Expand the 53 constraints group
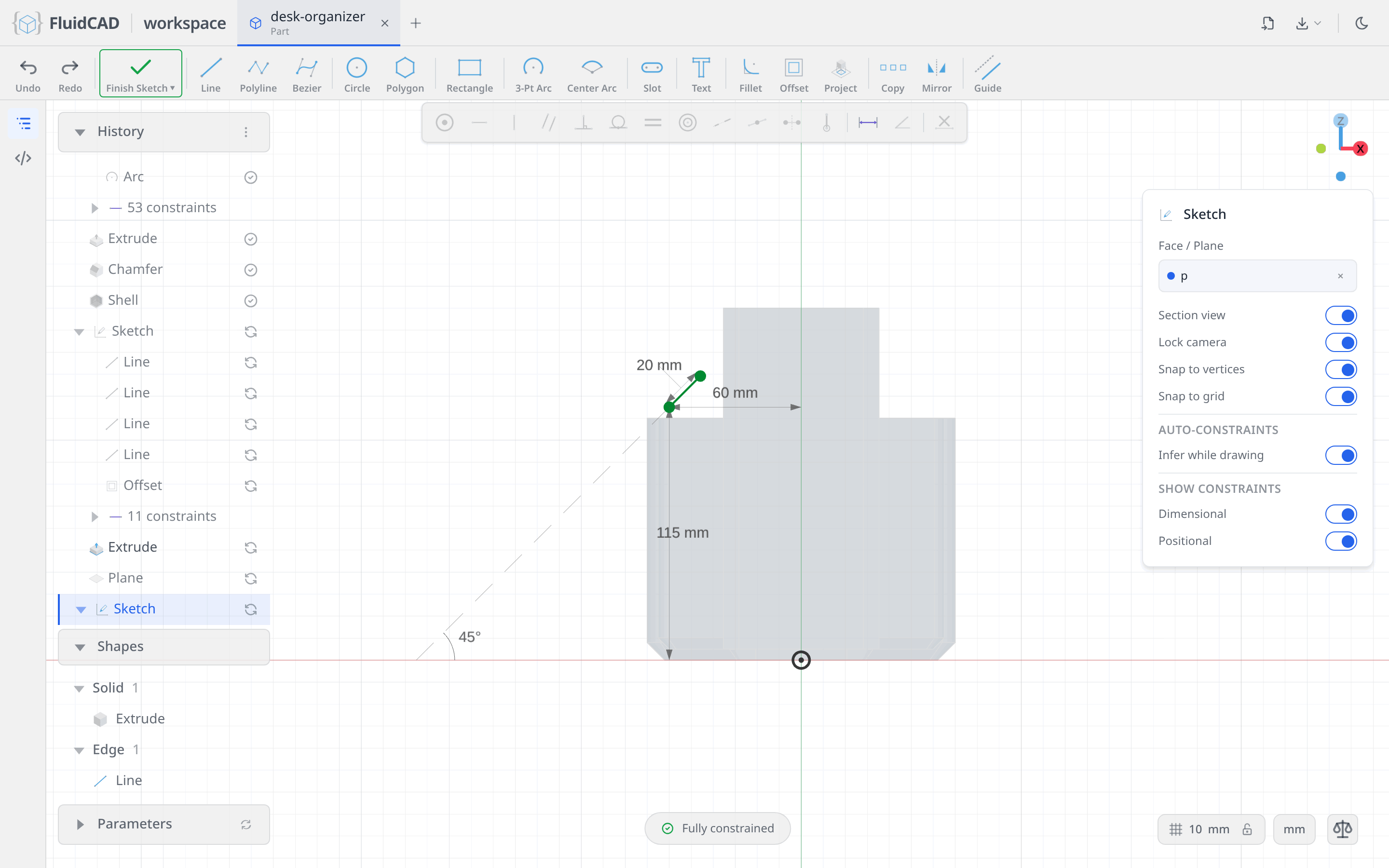The image size is (1389, 868). [x=95, y=208]
